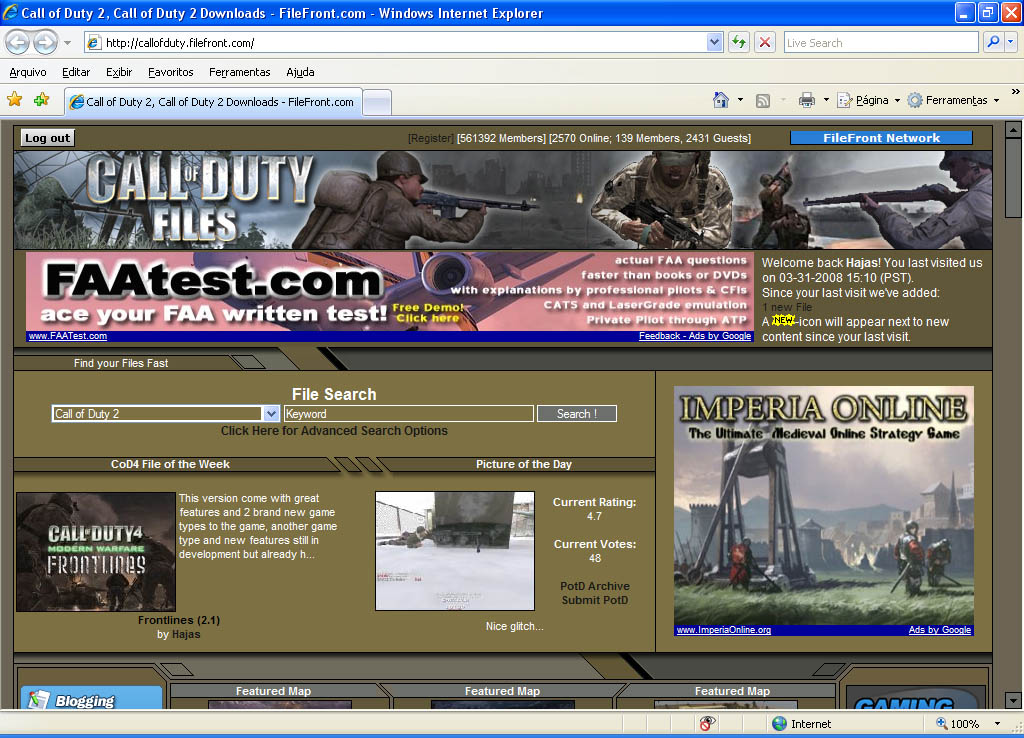Viewport: 1024px width, 738px height.
Task: Open the Ferramentas menu in menu bar
Action: (x=239, y=72)
